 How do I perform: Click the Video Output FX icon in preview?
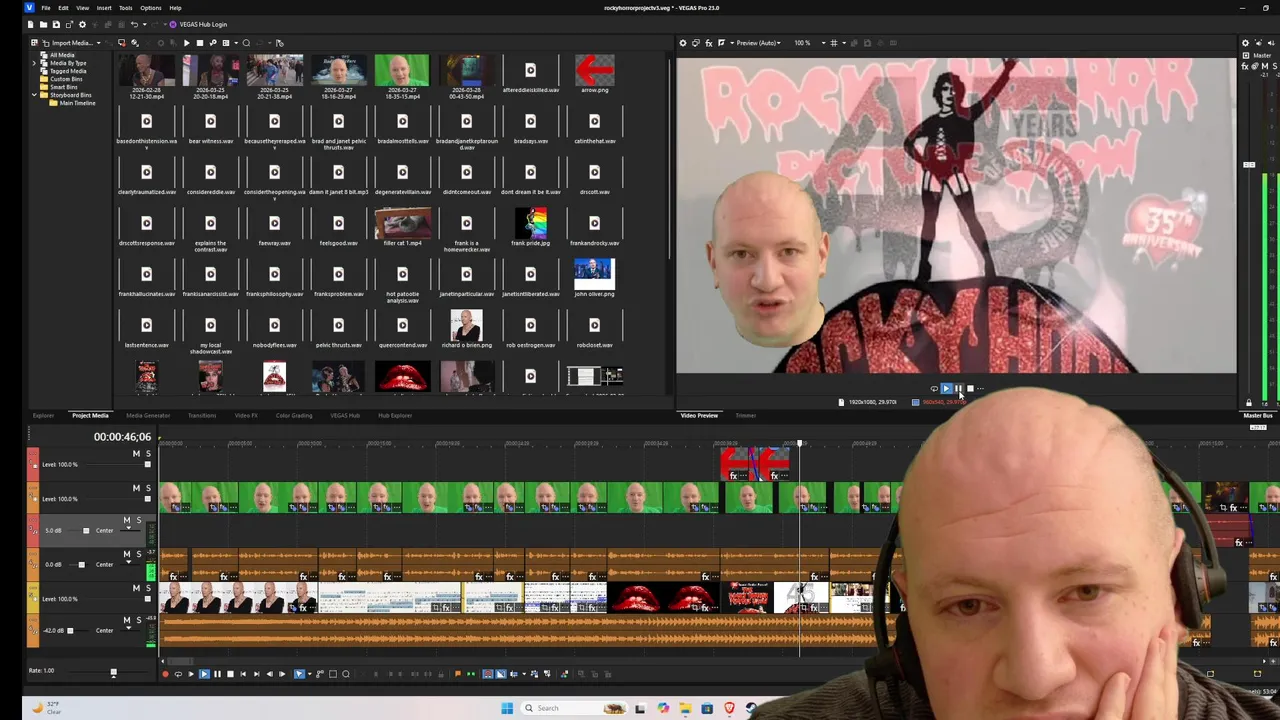tap(709, 43)
